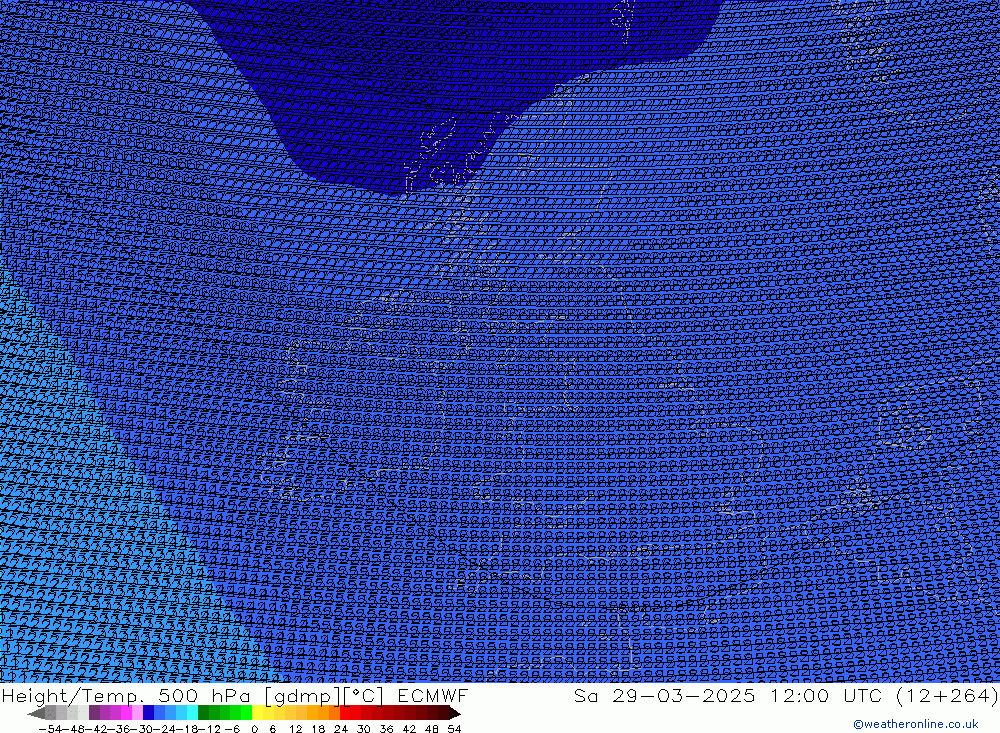Viewport: 1000px width, 733px height.
Task: Select the dark green -12 legend swatch
Action: [203, 713]
